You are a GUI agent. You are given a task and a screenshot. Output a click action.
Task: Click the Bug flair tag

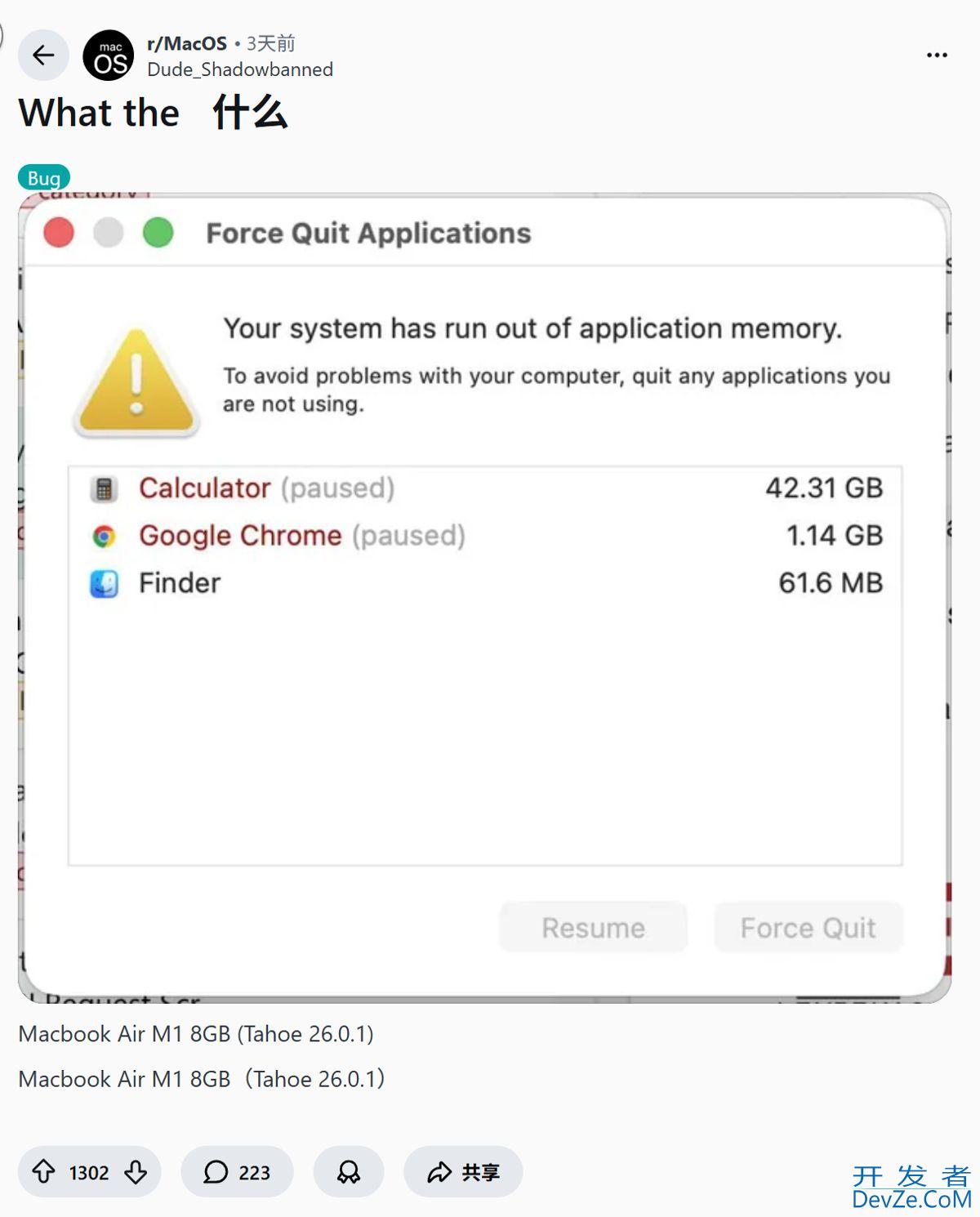pos(44,177)
